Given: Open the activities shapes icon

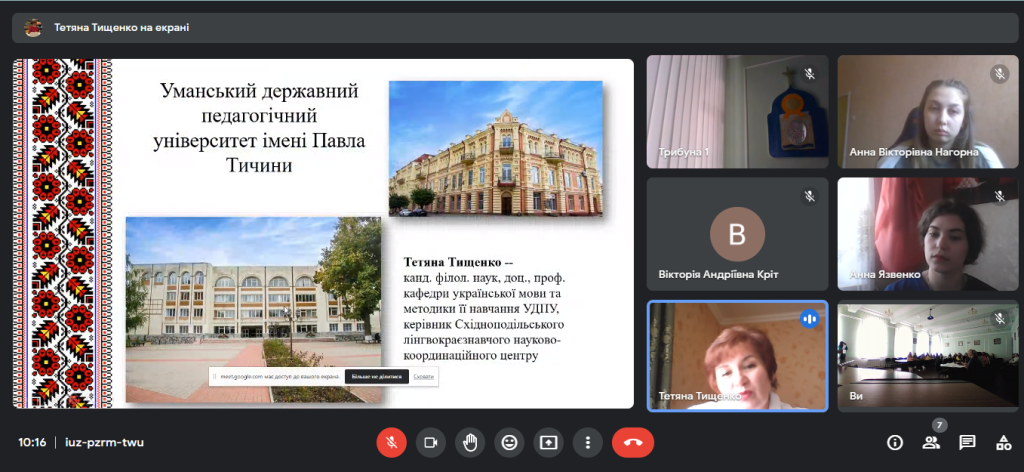Looking at the screenshot, I should [1003, 442].
